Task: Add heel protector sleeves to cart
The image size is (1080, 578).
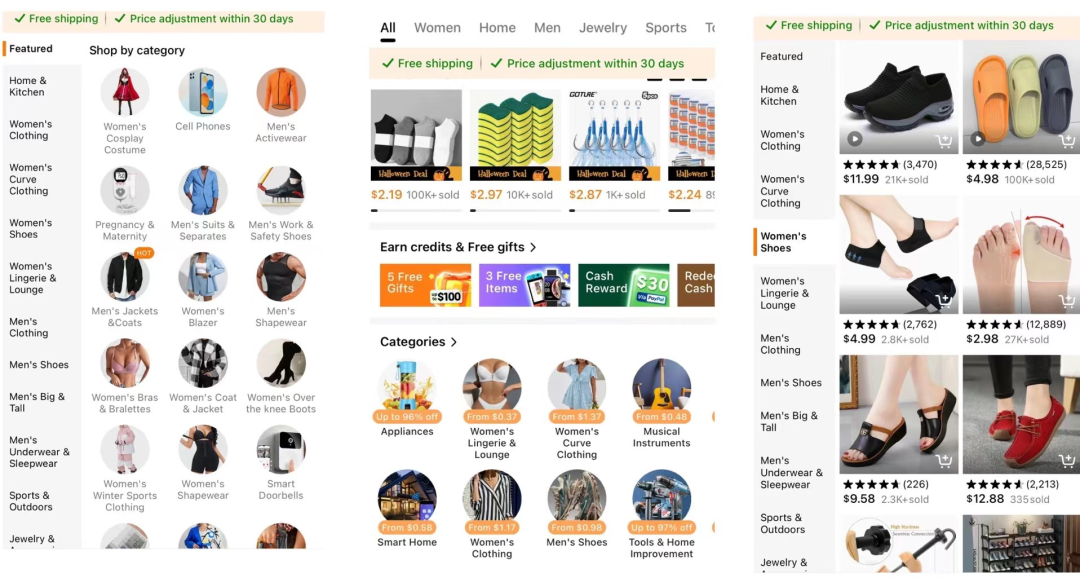Action: click(944, 301)
